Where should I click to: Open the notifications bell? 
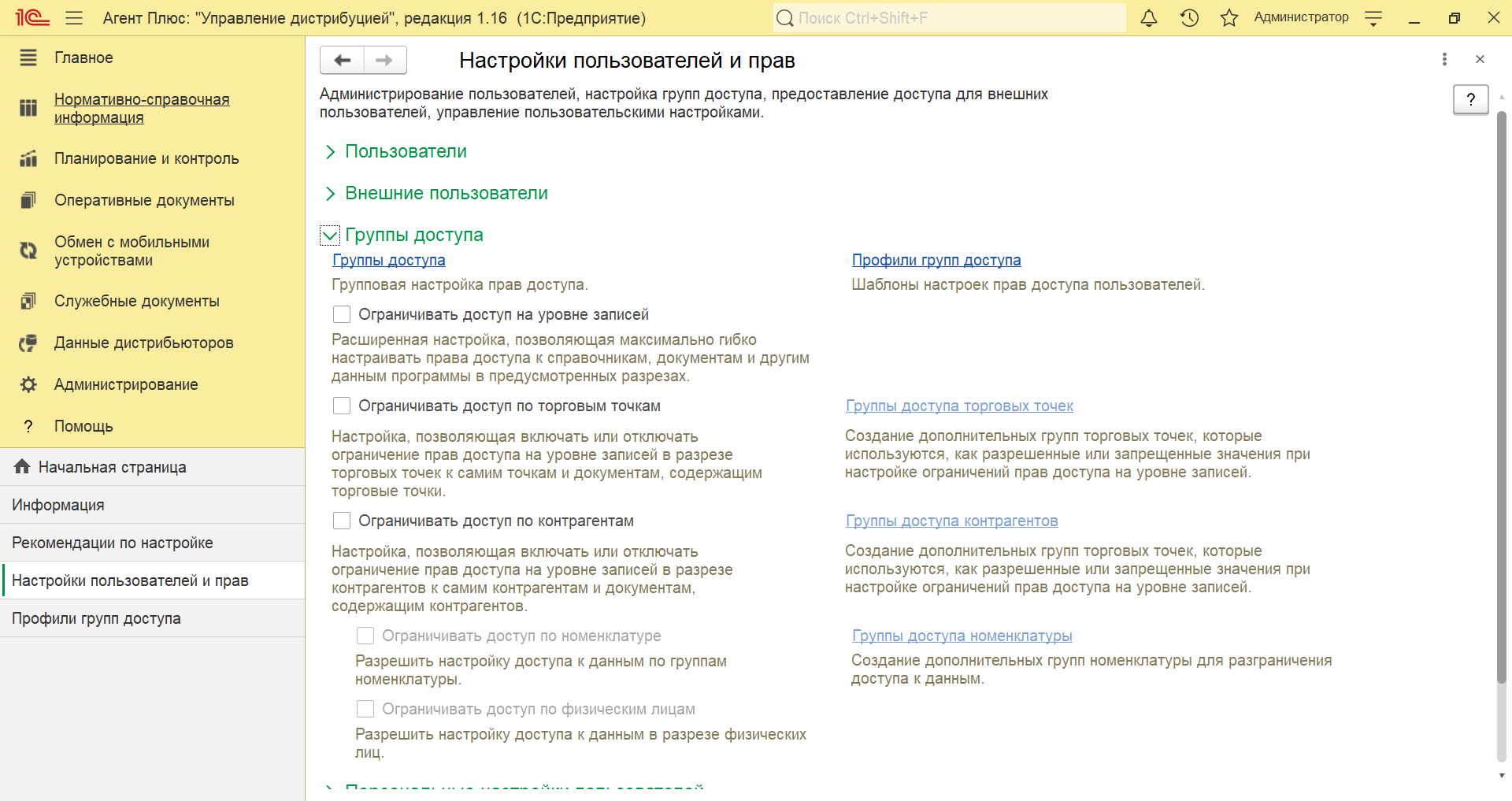point(1149,17)
